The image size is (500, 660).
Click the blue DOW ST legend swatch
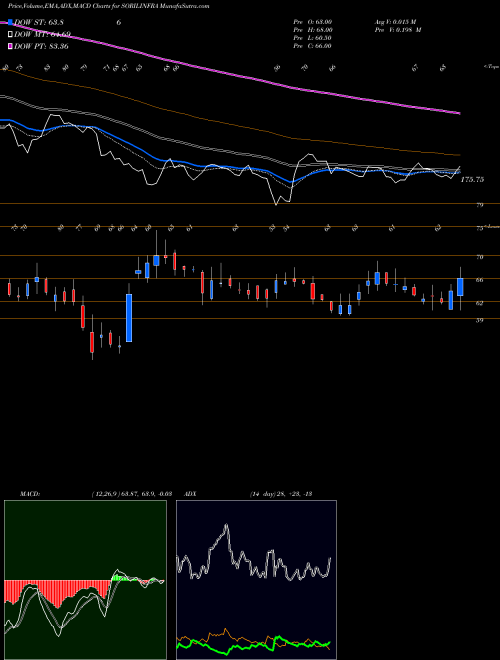(x=11, y=23)
